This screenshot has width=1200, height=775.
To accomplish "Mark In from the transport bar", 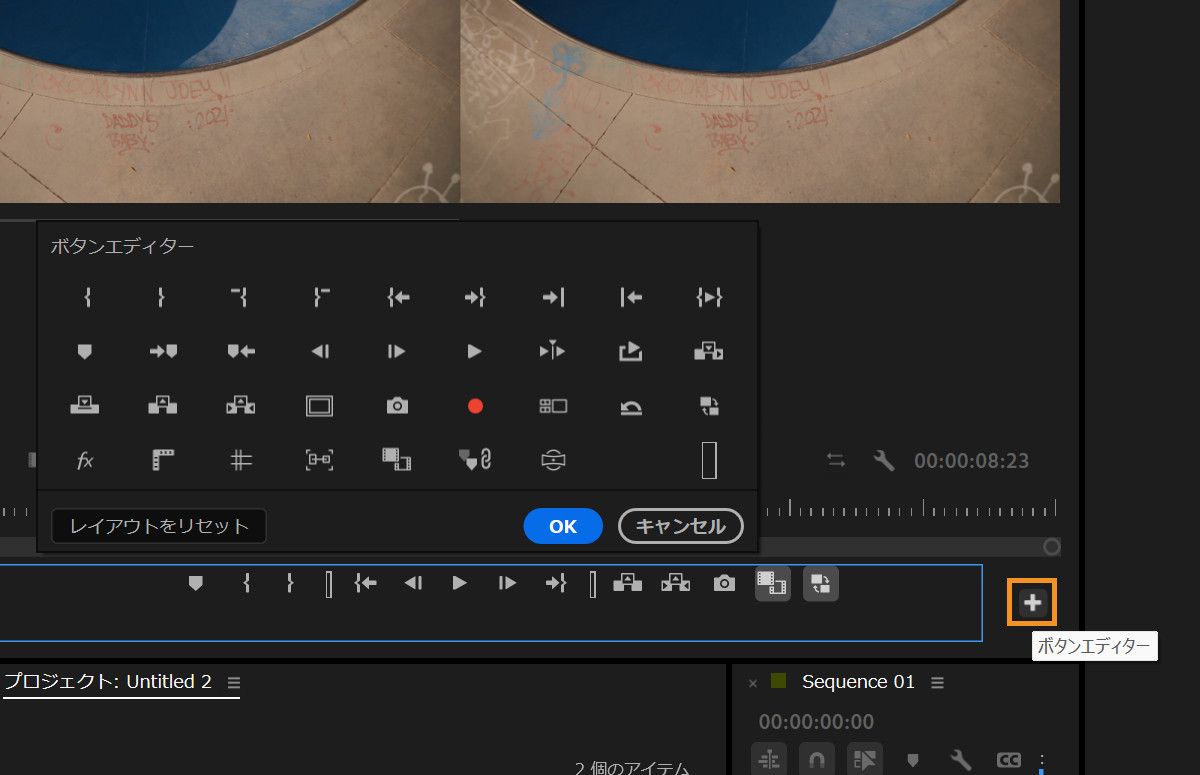I will point(246,583).
